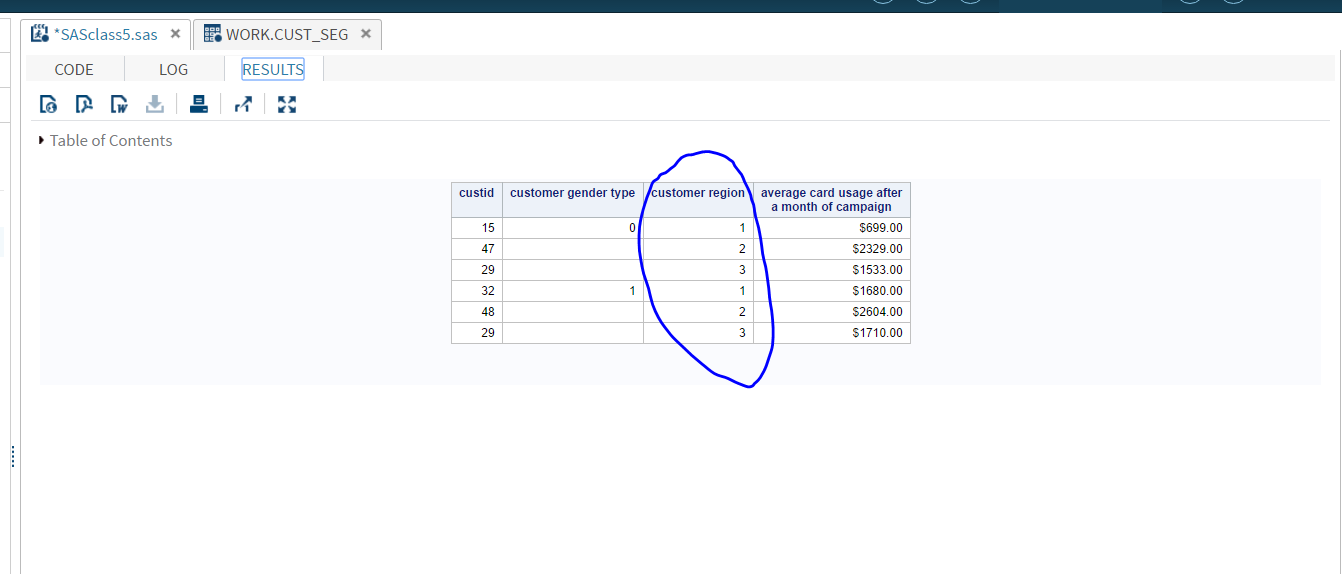Viewport: 1342px width, 574px height.
Task: Click the Table of Contents label
Action: tap(111, 141)
